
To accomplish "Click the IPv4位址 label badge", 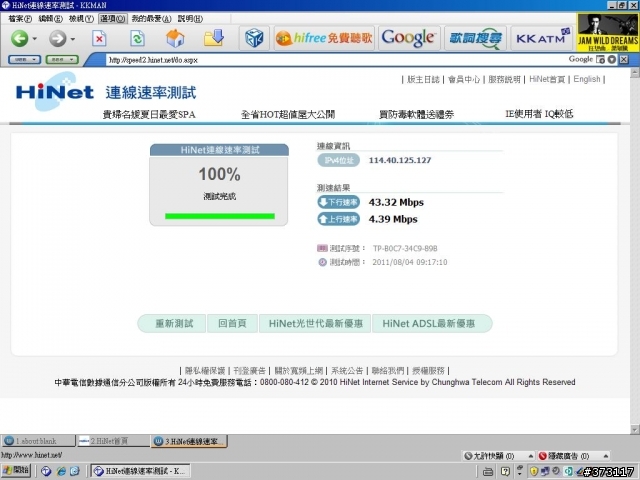I will [x=338, y=160].
